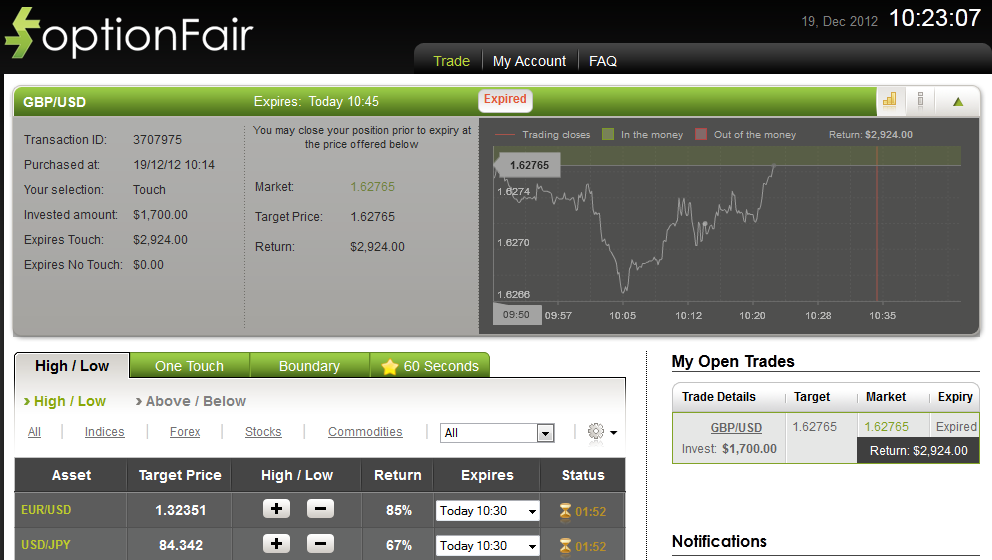
Task: Click the Expiry column header in My Open Trades
Action: click(955, 397)
